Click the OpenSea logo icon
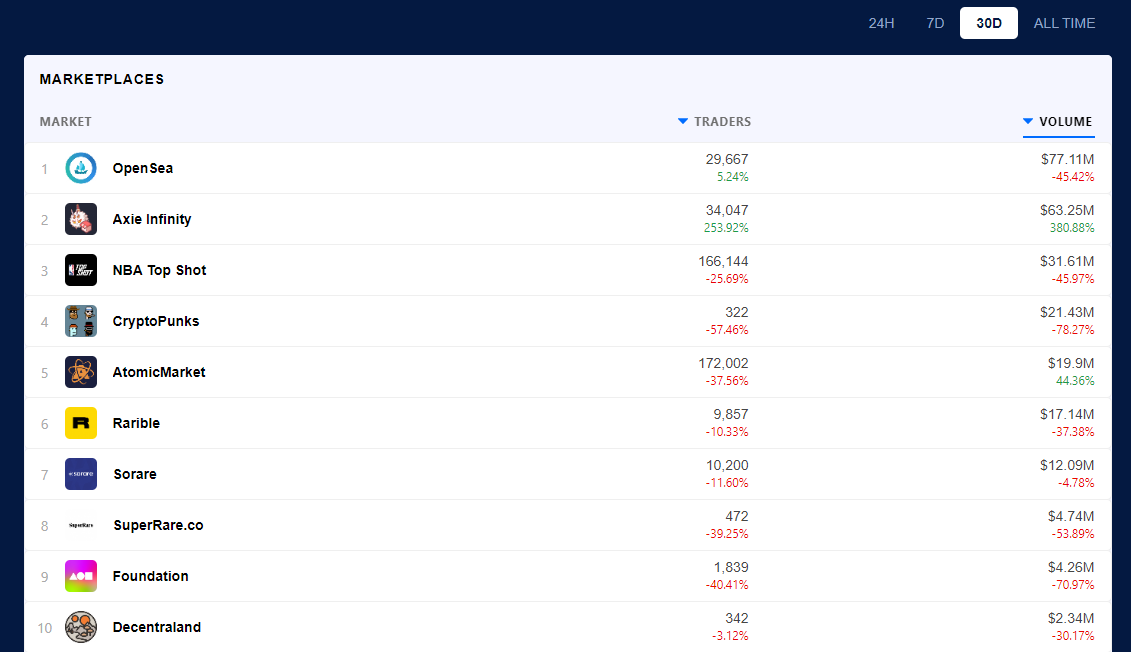The height and width of the screenshot is (652, 1131). [81, 168]
